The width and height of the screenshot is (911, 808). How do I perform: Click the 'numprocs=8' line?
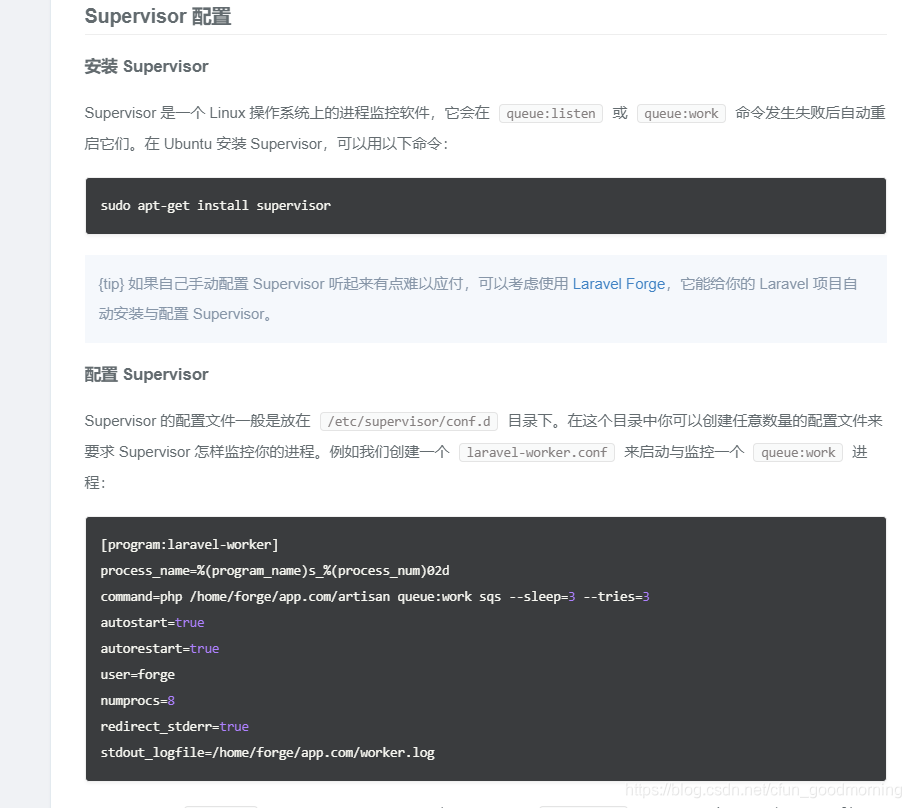pyautogui.click(x=138, y=701)
